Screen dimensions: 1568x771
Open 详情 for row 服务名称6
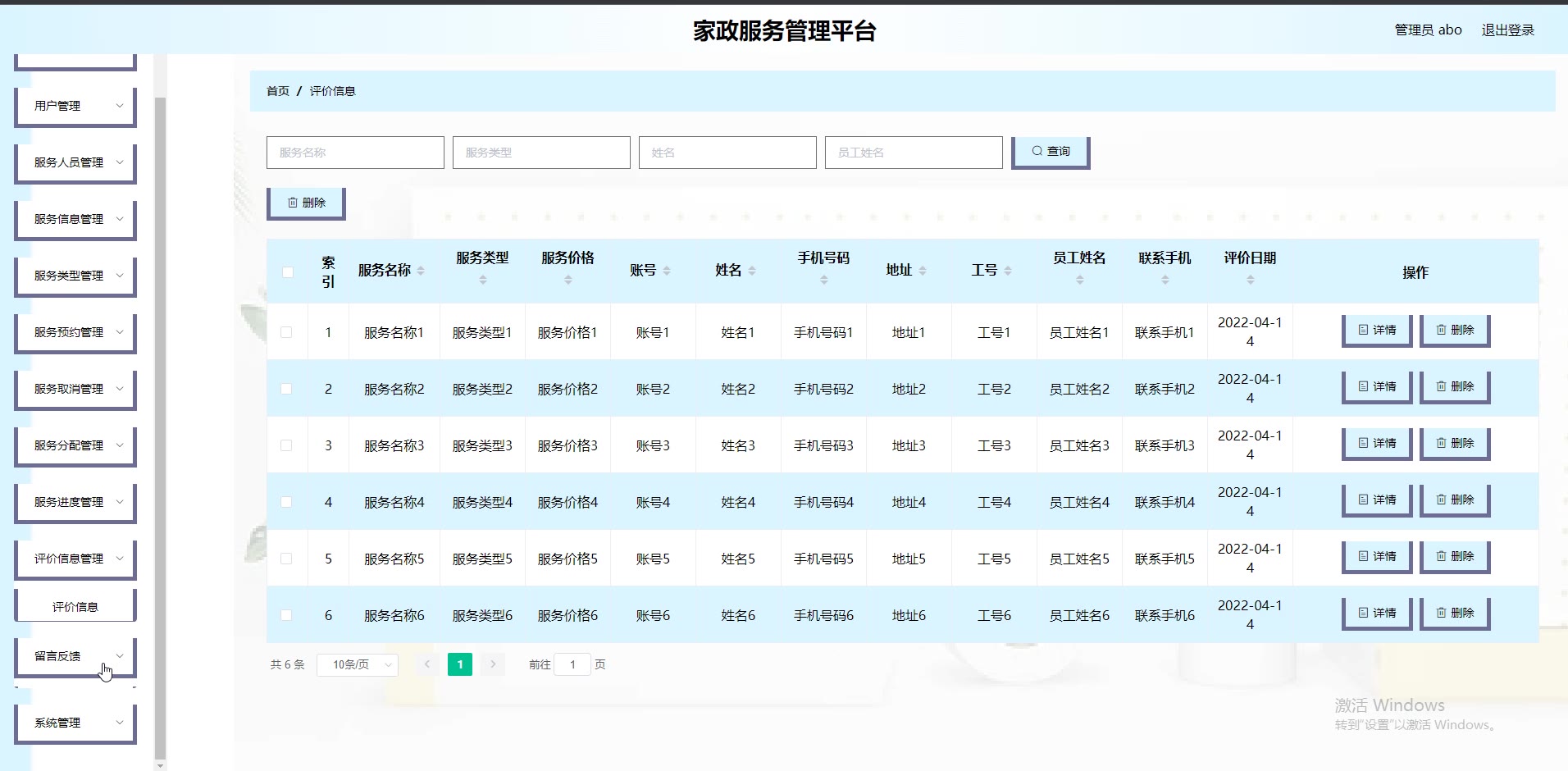click(x=1377, y=614)
